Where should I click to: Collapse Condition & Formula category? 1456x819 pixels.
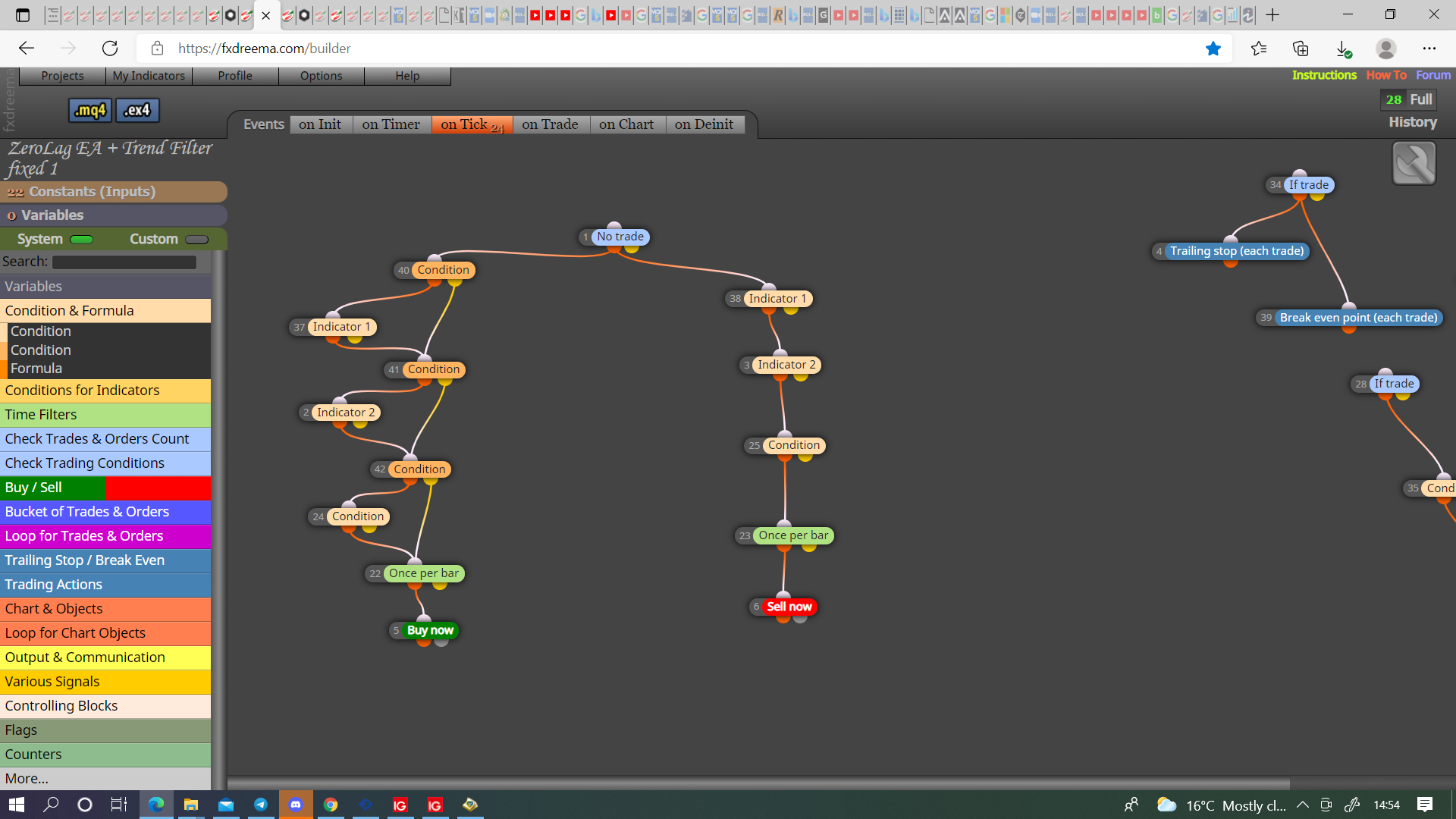point(105,311)
